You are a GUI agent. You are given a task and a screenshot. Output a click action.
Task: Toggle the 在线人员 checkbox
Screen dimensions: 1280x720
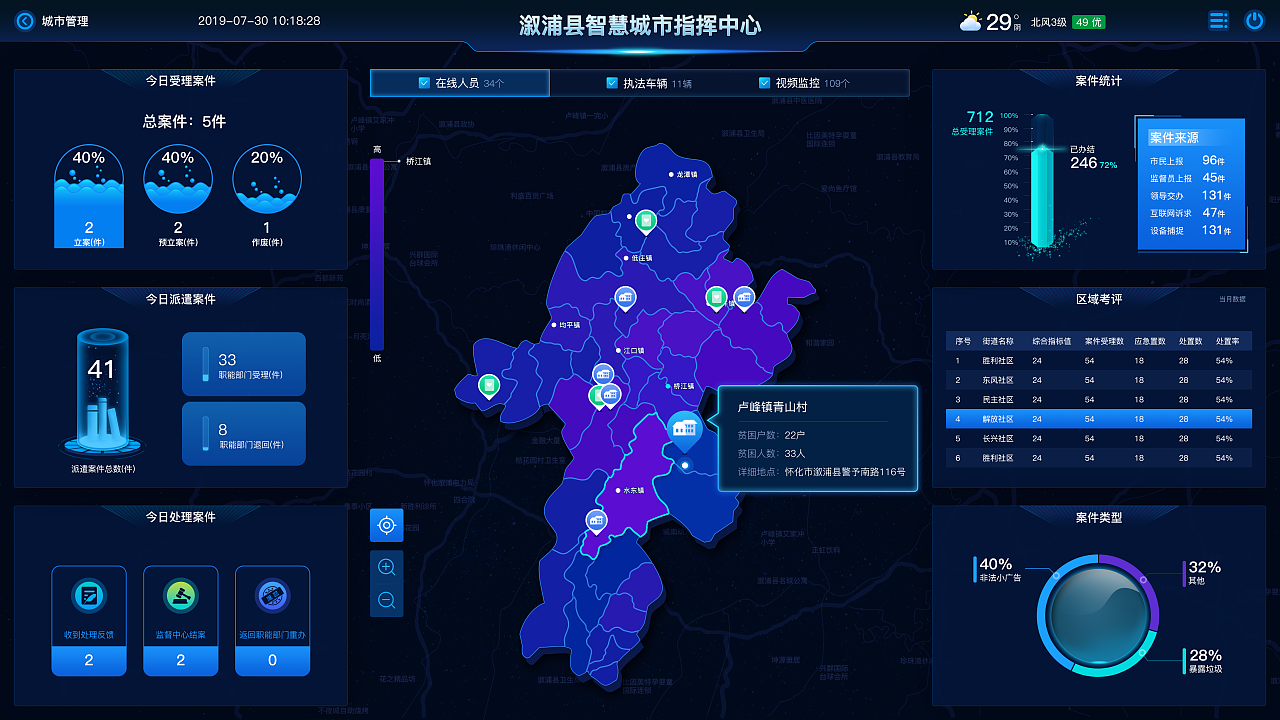(x=424, y=83)
